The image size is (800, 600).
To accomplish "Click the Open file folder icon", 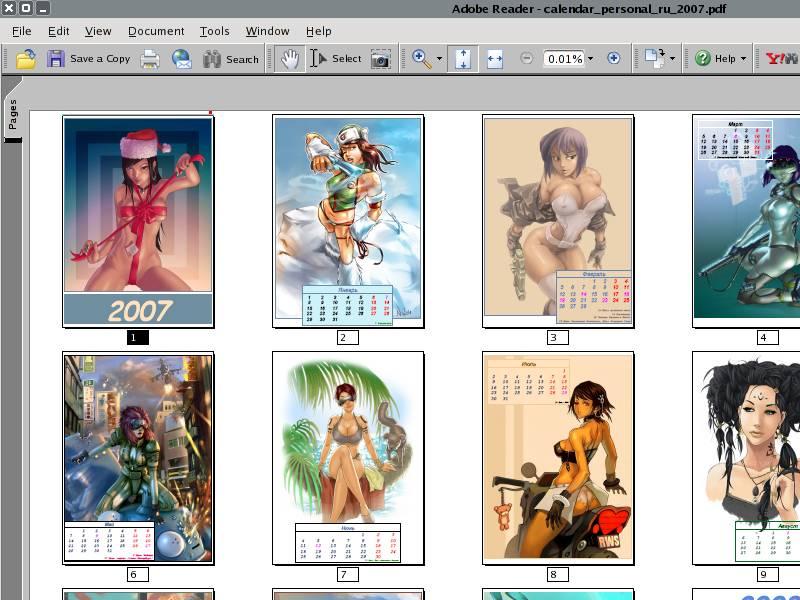I will (26, 59).
